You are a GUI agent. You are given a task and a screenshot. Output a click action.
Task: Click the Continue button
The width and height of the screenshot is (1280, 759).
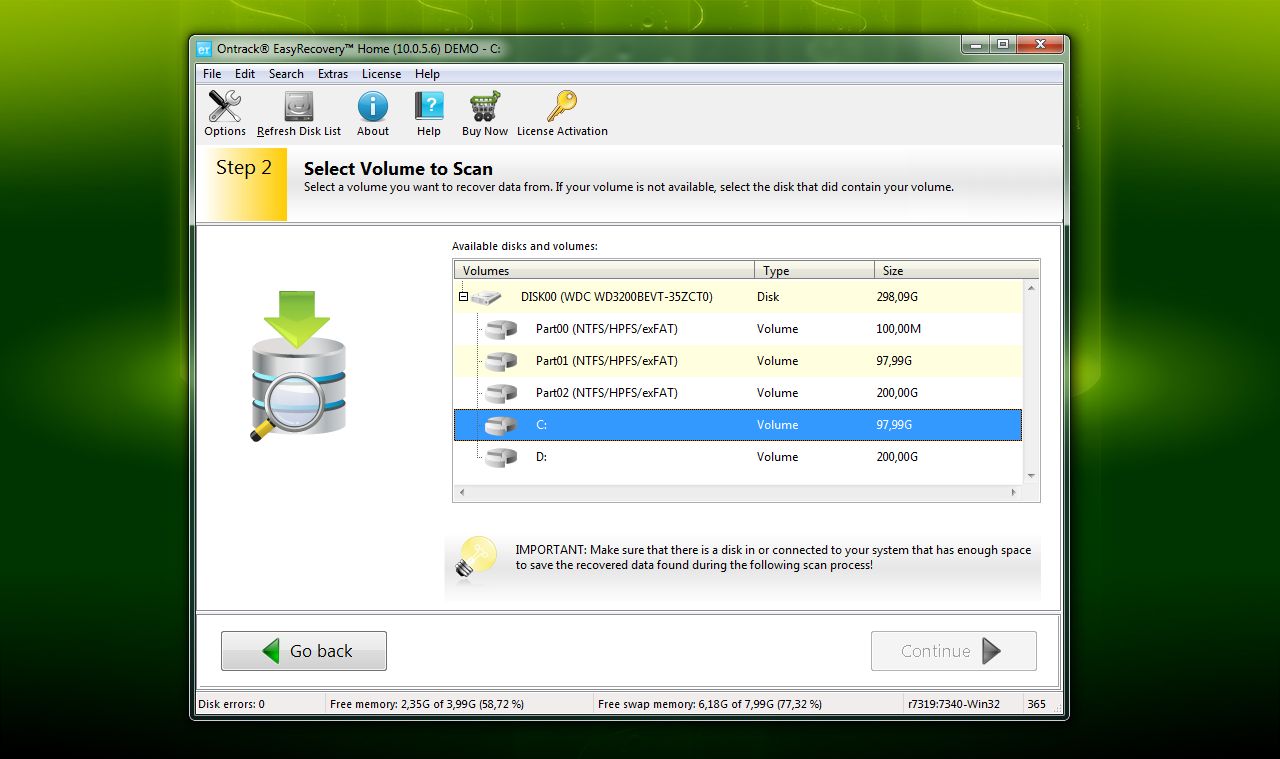coord(954,651)
